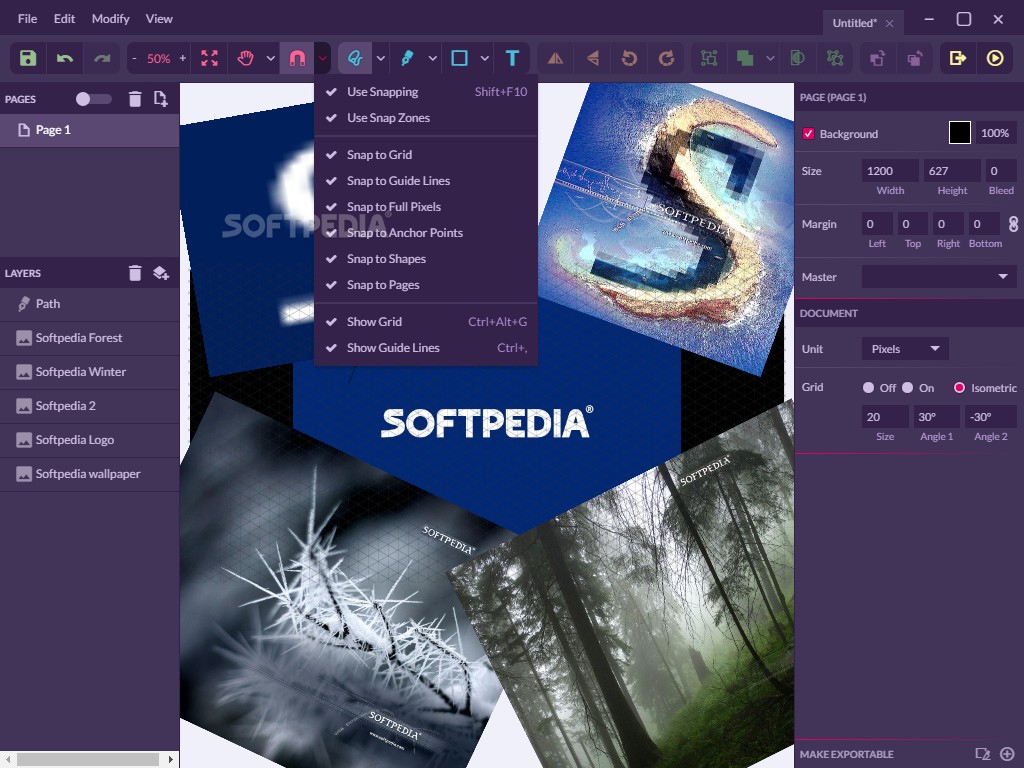Rotate the selection counter-clockwise

coord(630,58)
